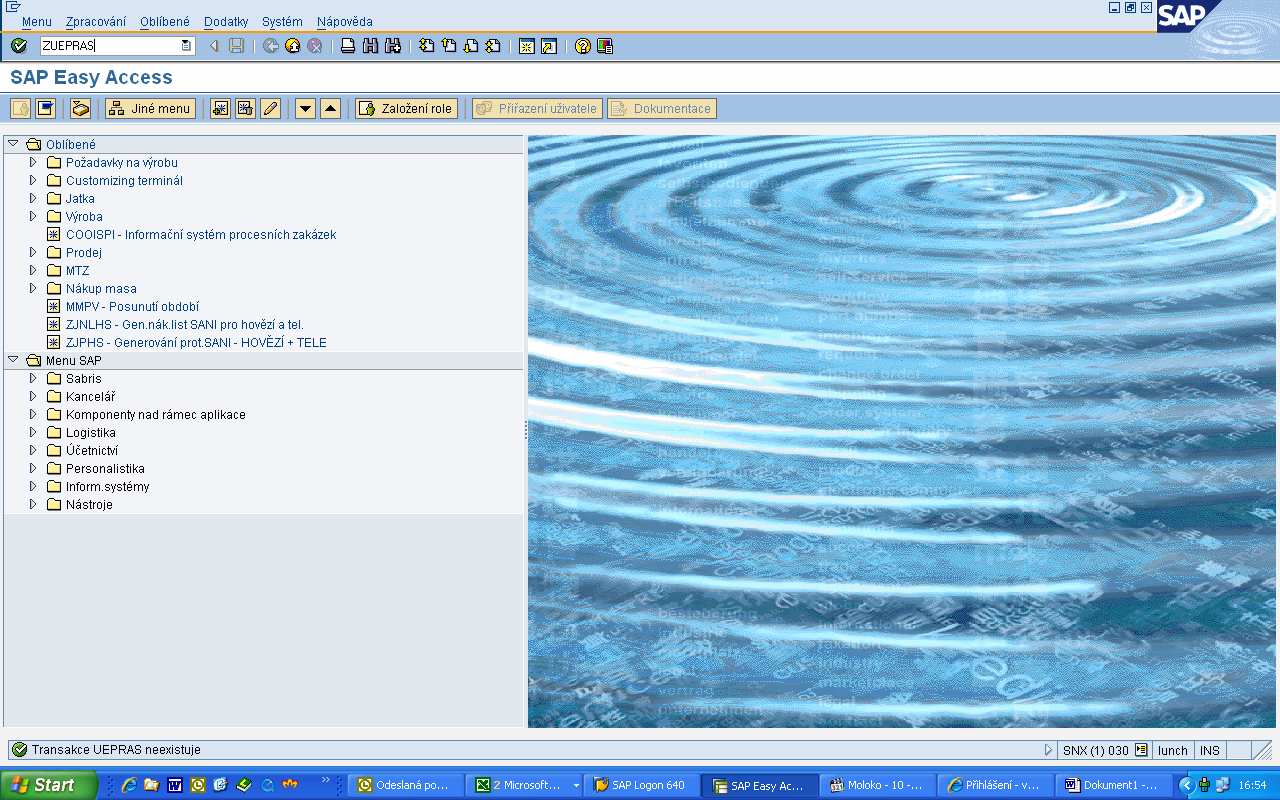Click the Change Favorites pencil icon
The image size is (1280, 800).
point(270,109)
